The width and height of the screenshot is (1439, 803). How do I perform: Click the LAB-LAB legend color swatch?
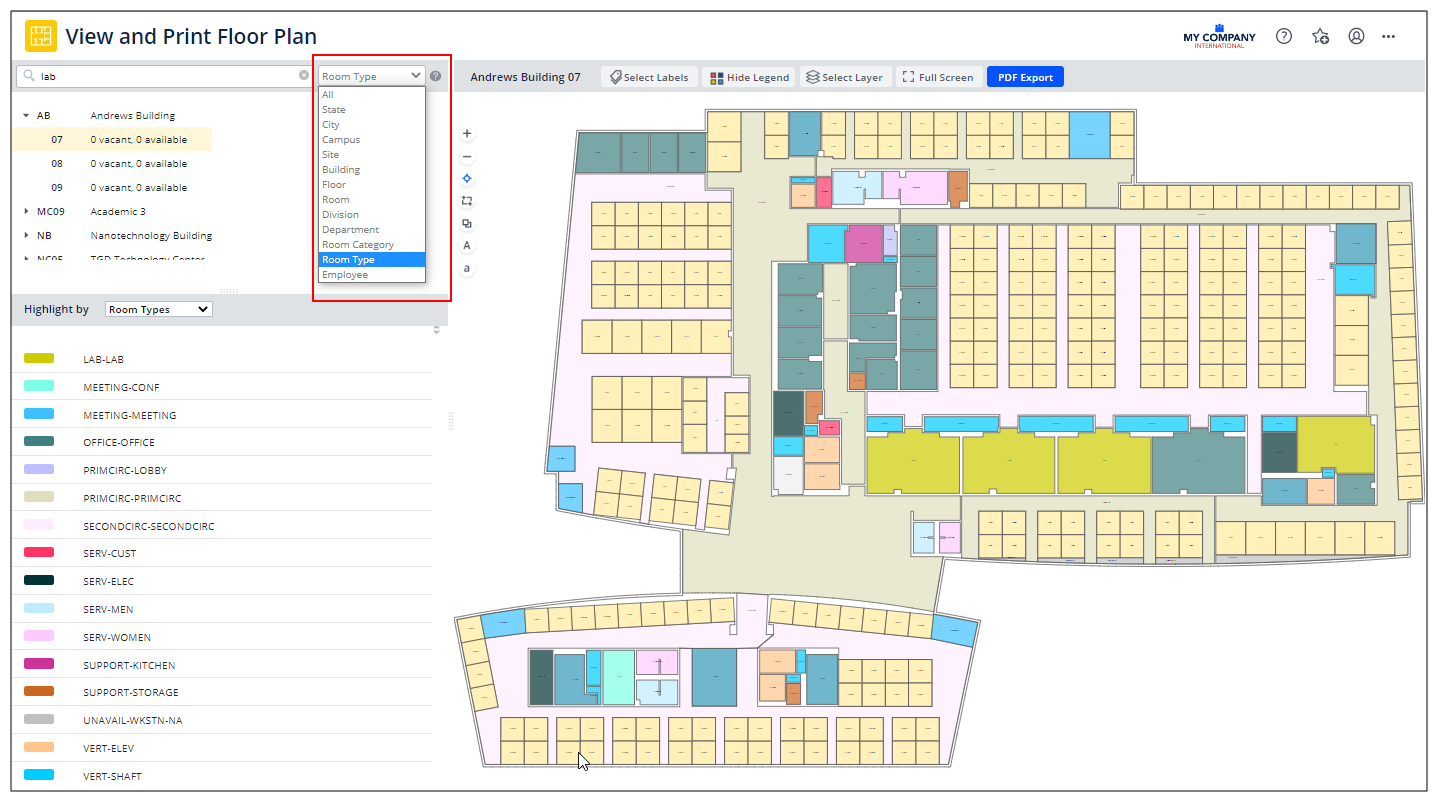pyautogui.click(x=39, y=358)
